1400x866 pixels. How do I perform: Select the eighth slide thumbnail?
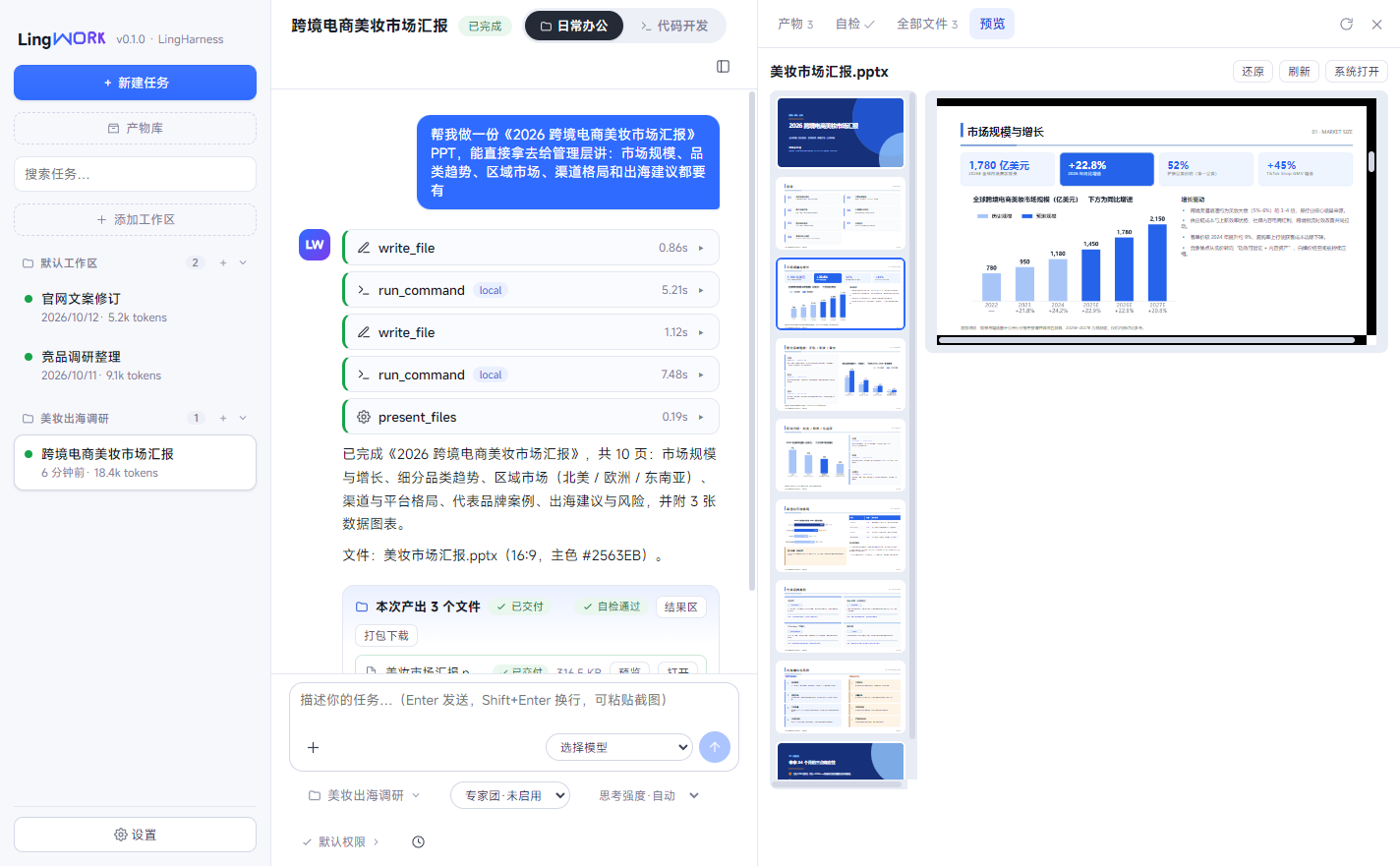click(x=841, y=697)
